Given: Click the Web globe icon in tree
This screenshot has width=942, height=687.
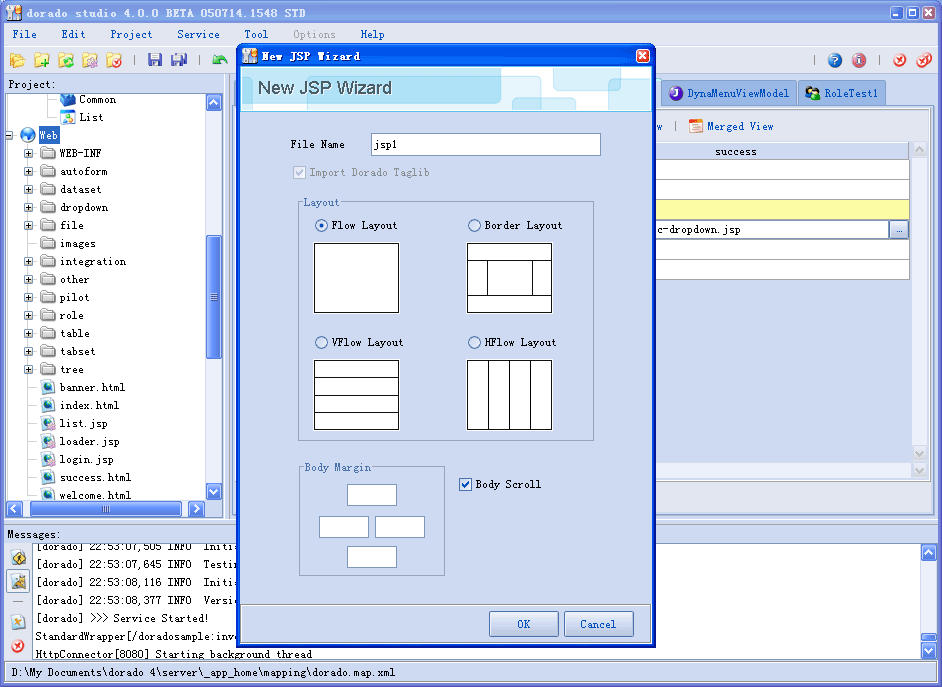Looking at the screenshot, I should [28, 135].
